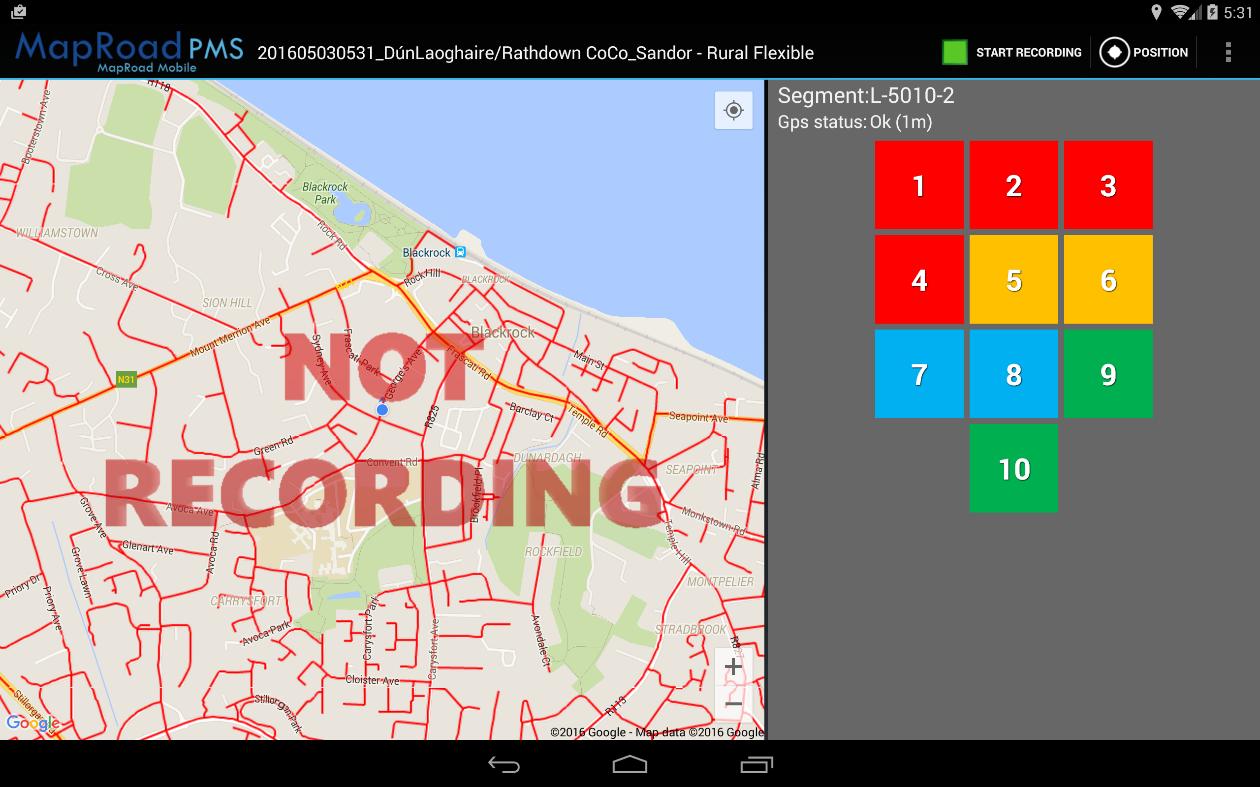Tap the my-location crosshair button on map
The image size is (1260, 787).
[733, 110]
